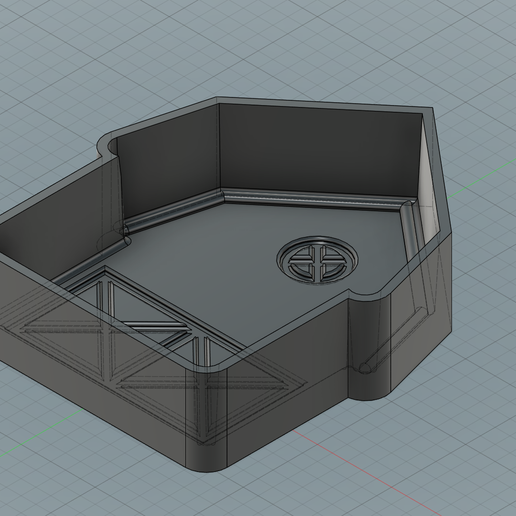This screenshot has width=516, height=516.
Task: Select the light-colored right inner wall face
Action: coord(427,187)
